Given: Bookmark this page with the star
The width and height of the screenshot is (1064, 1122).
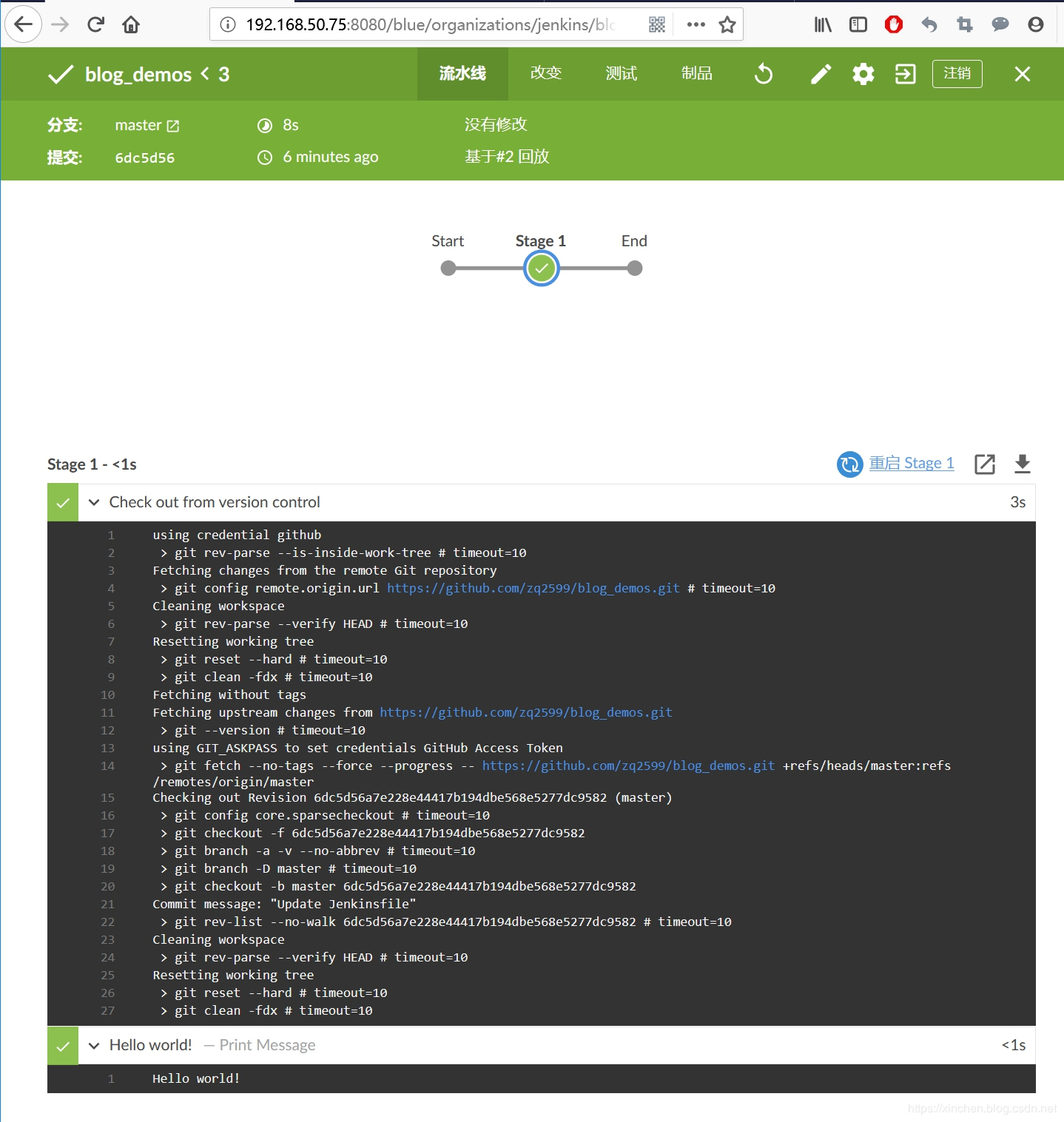Looking at the screenshot, I should tap(727, 24).
